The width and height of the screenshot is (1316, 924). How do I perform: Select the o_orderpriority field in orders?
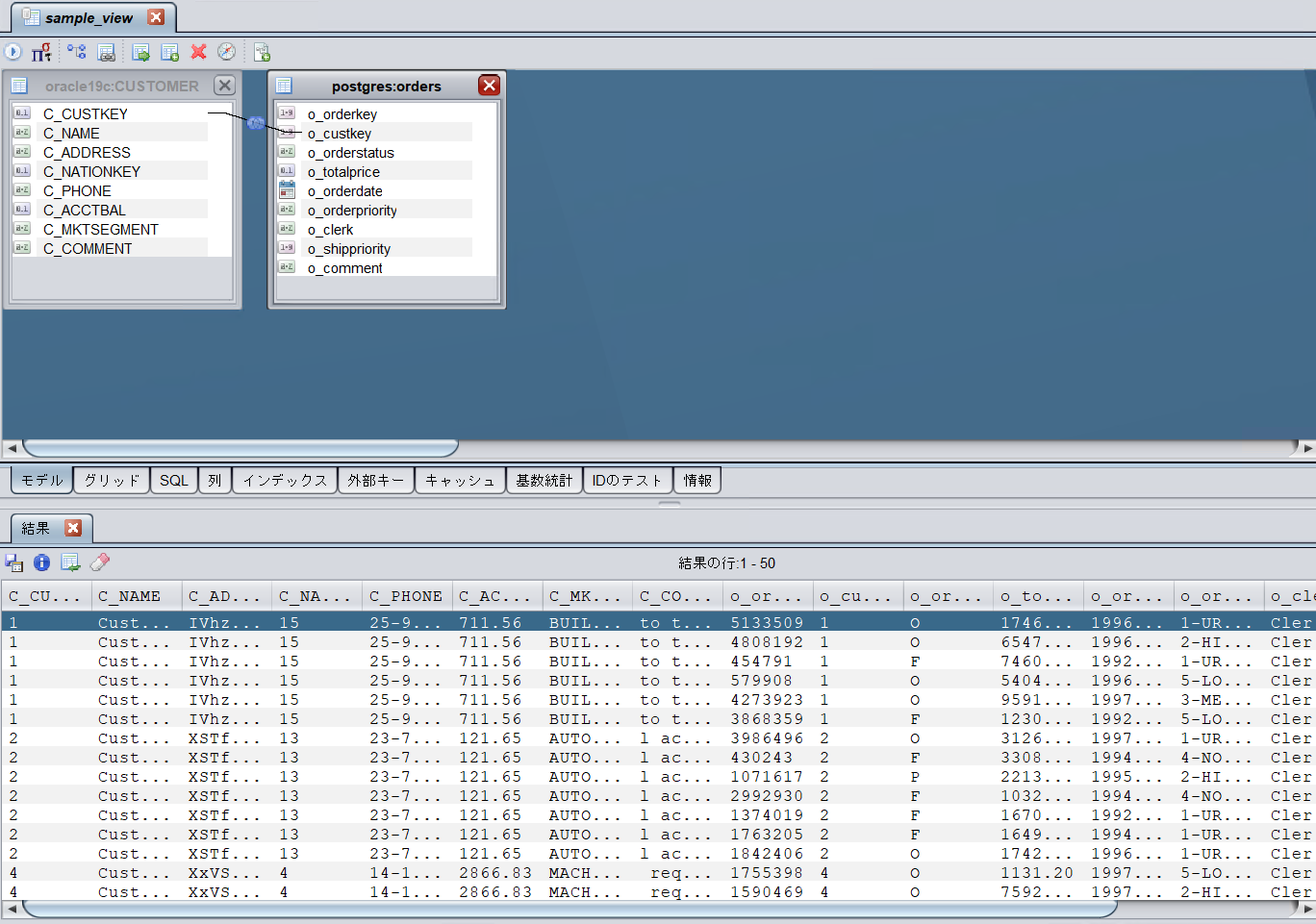coord(352,211)
